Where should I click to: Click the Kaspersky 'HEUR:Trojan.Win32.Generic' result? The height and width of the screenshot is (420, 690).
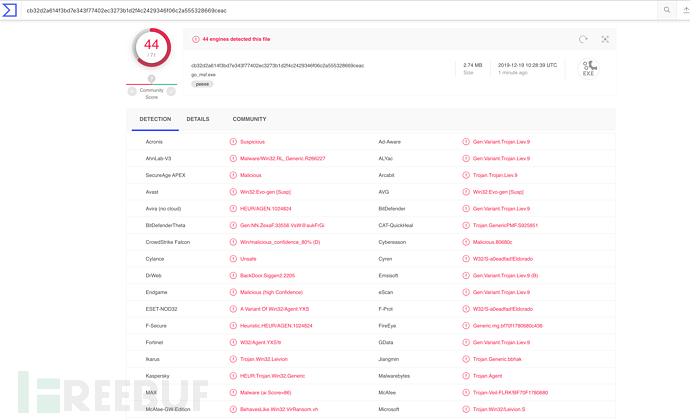tap(272, 376)
